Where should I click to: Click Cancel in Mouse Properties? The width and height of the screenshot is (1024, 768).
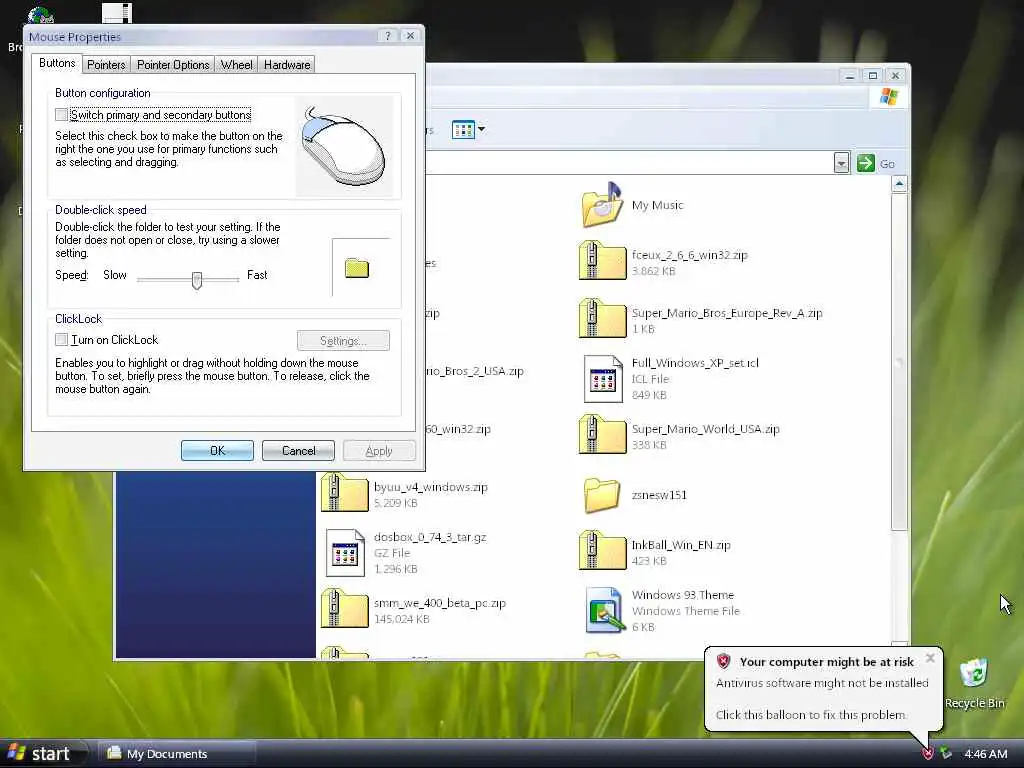(298, 451)
